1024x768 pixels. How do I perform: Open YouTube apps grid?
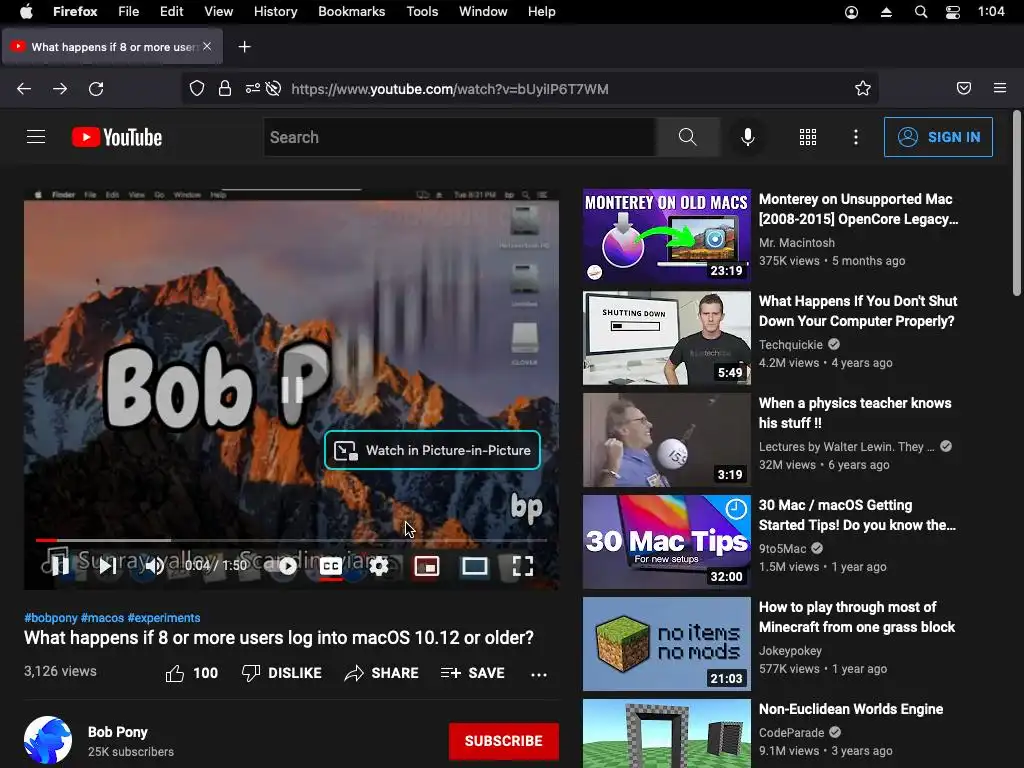click(808, 137)
